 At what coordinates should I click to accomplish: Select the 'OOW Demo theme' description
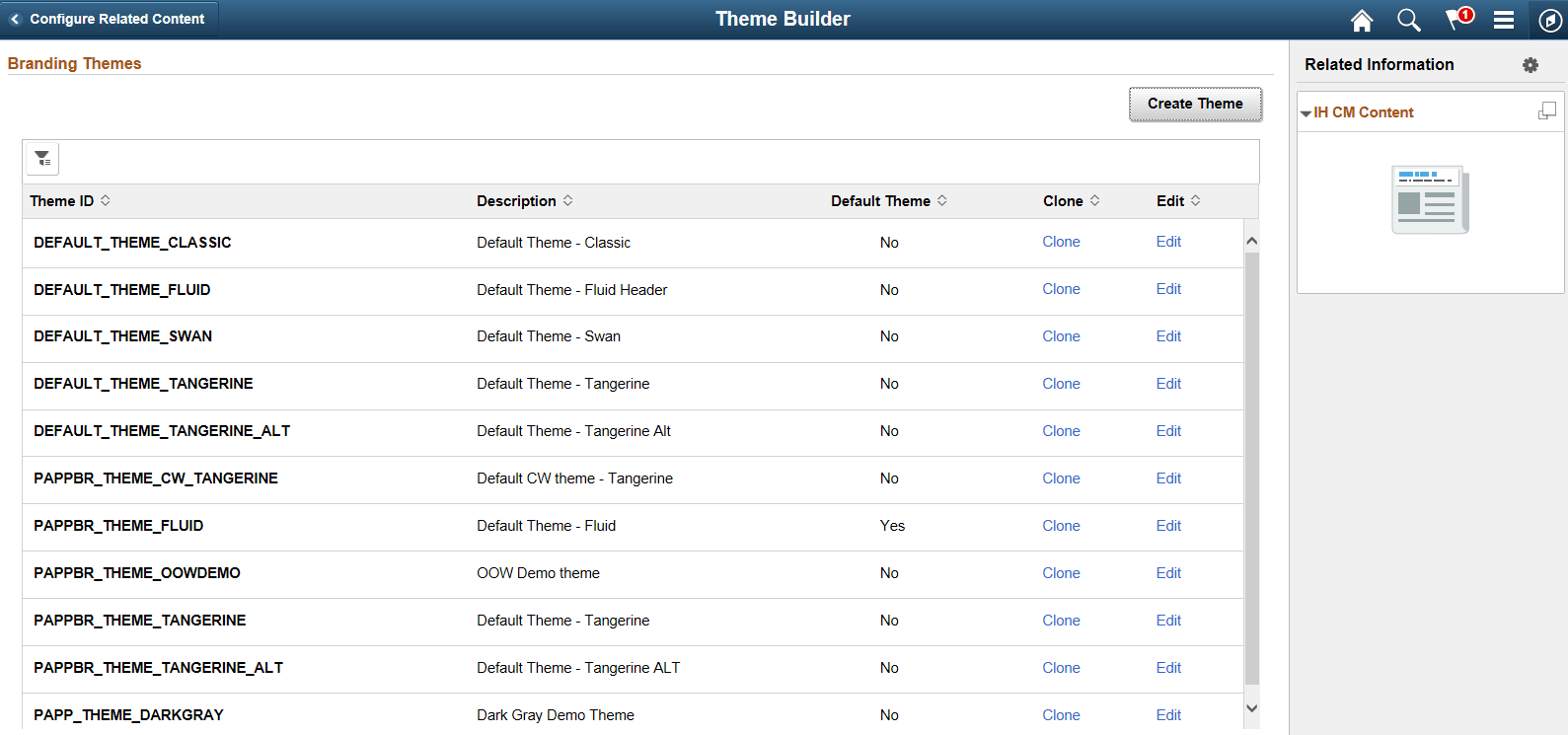538,573
